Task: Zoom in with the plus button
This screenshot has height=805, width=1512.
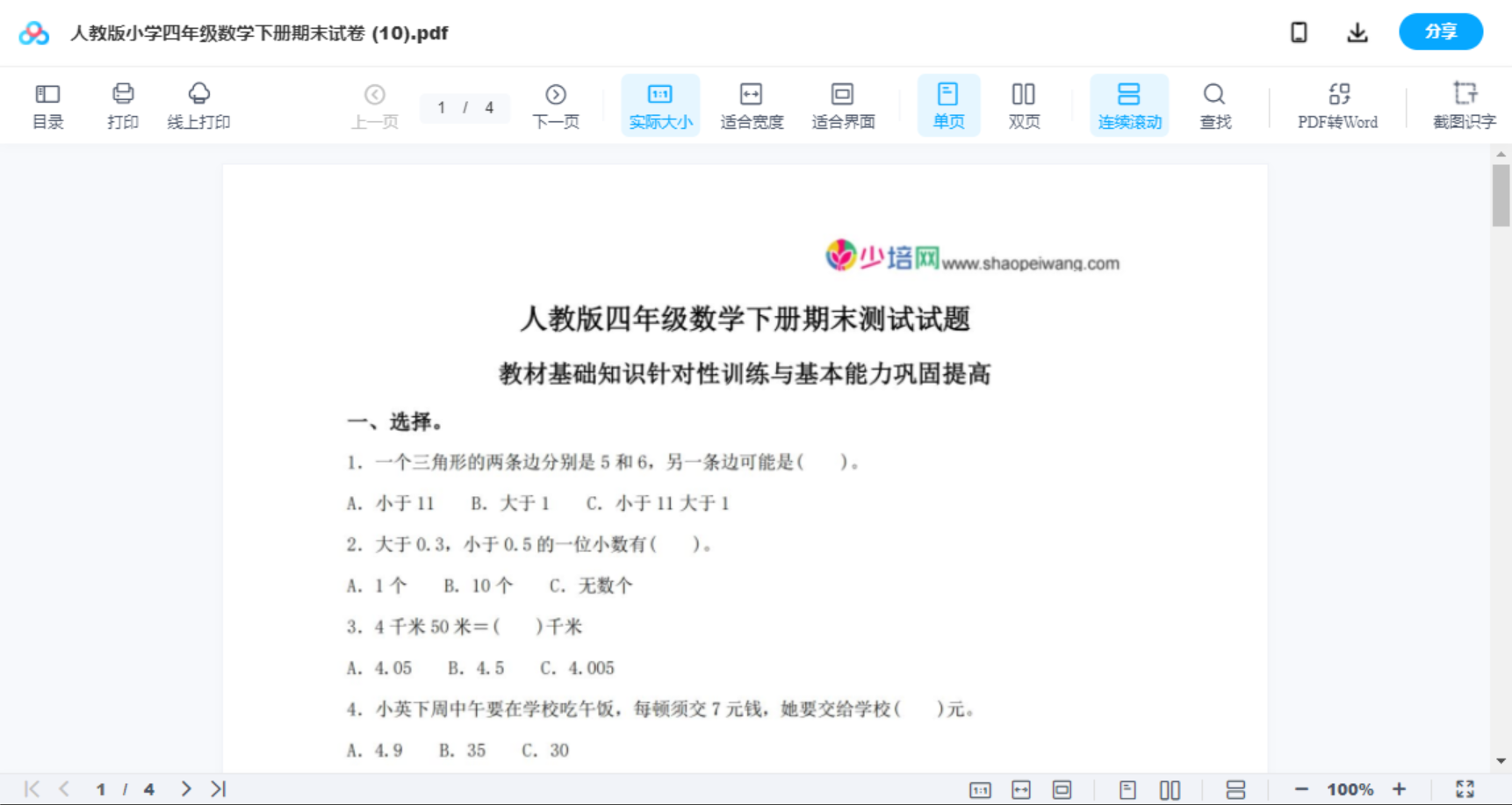Action: [x=1399, y=789]
